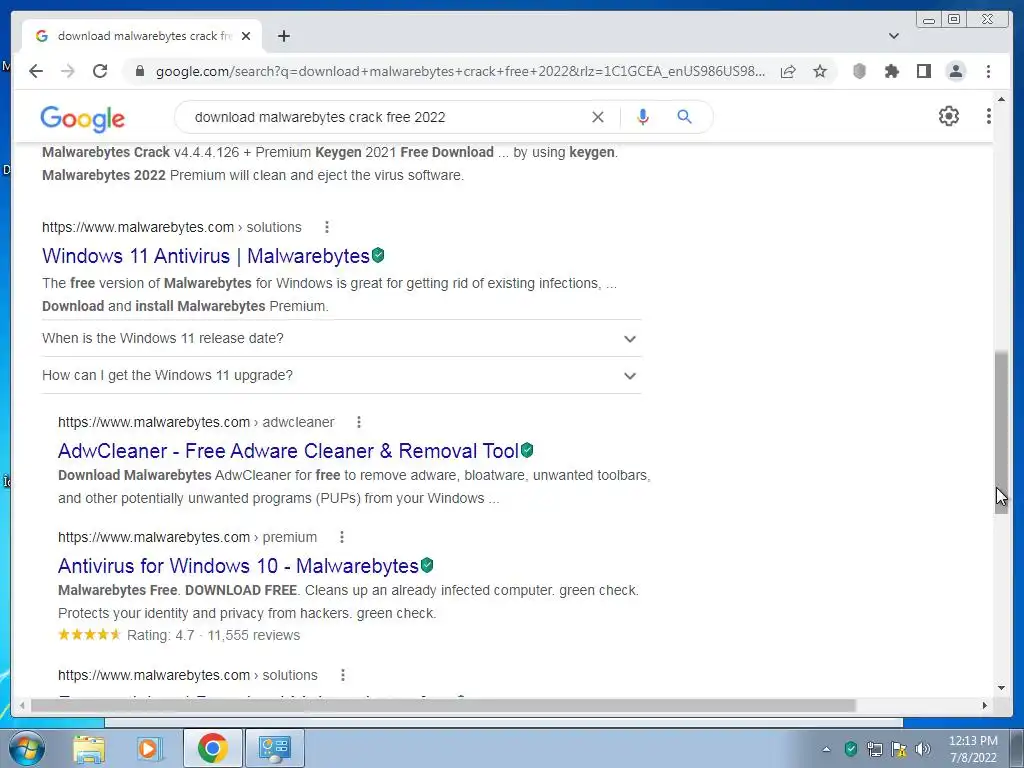Click the horizontal scrollbar thumb
The height and width of the screenshot is (768, 1024).
point(443,705)
